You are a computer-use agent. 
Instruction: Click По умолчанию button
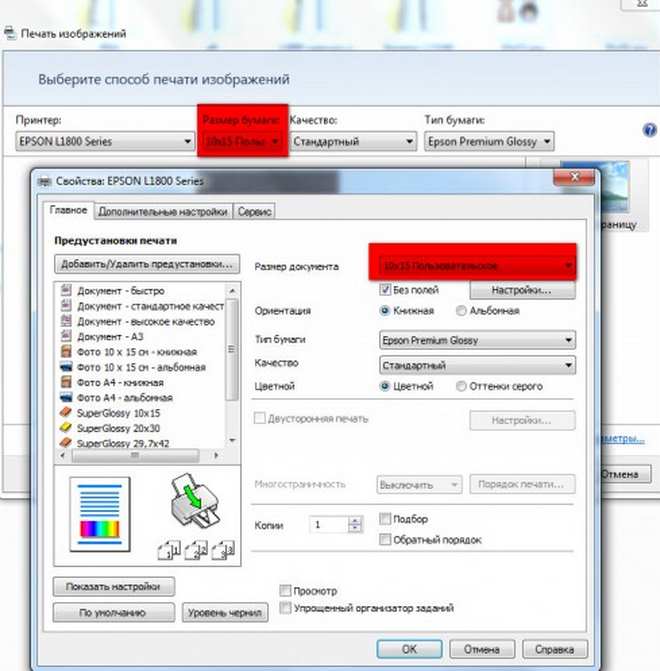113,612
